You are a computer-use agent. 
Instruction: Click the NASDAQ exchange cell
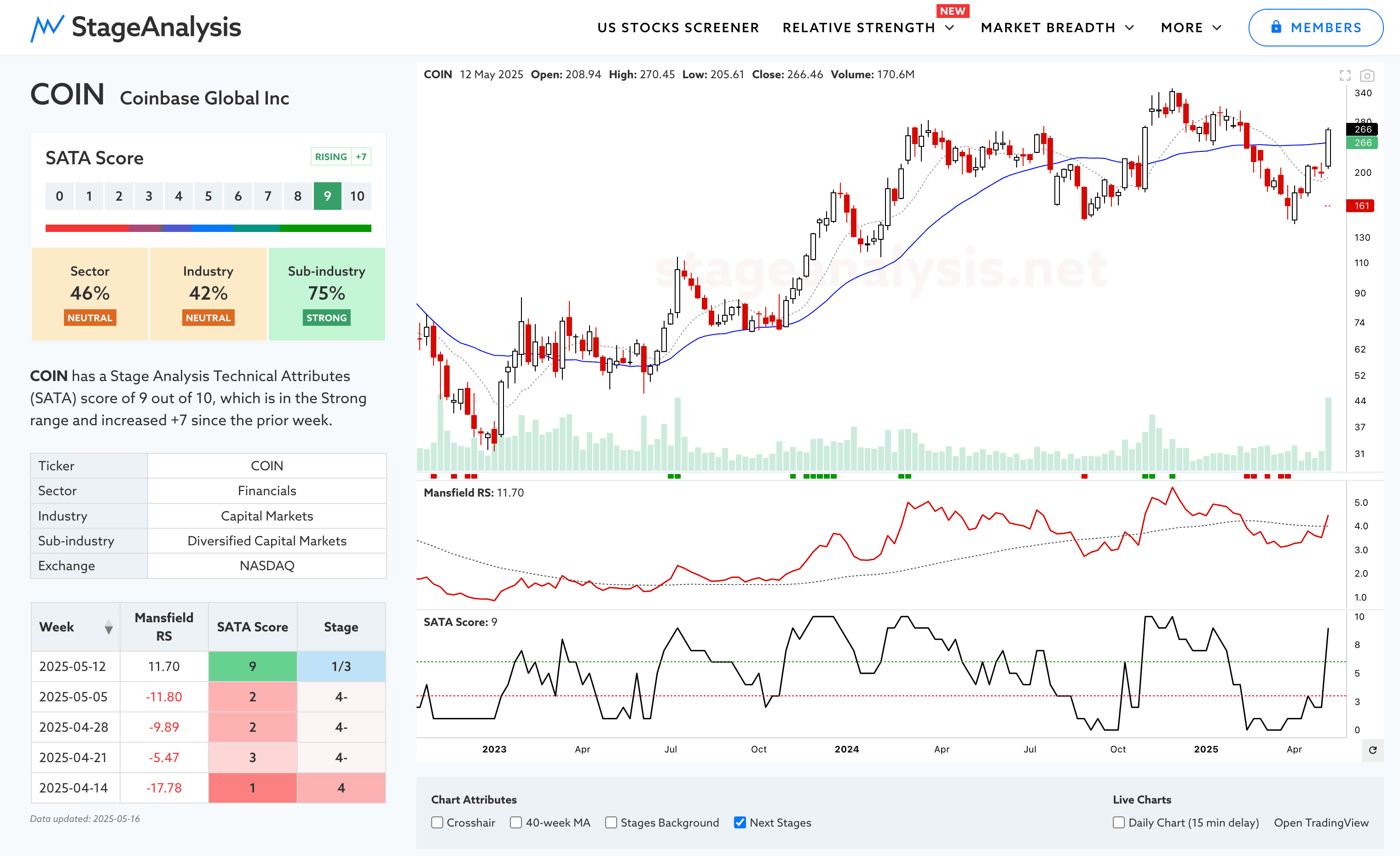(x=267, y=566)
